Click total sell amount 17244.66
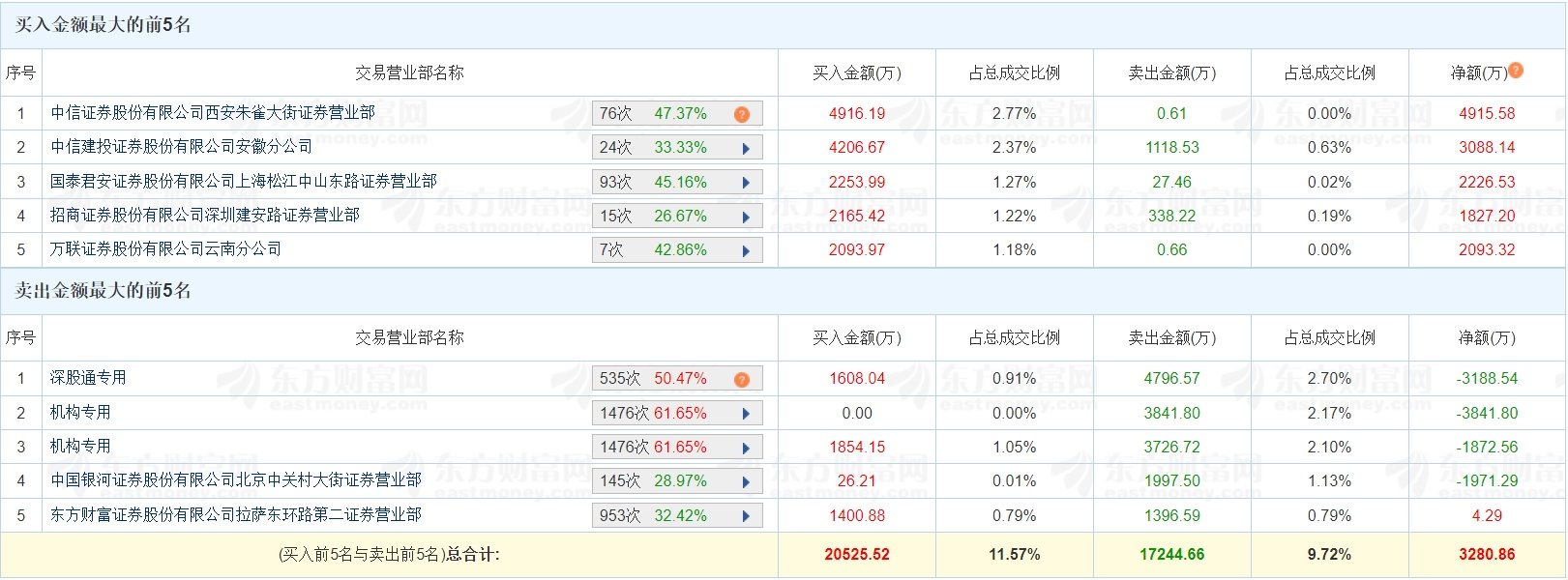1568x580 pixels. [x=1172, y=555]
